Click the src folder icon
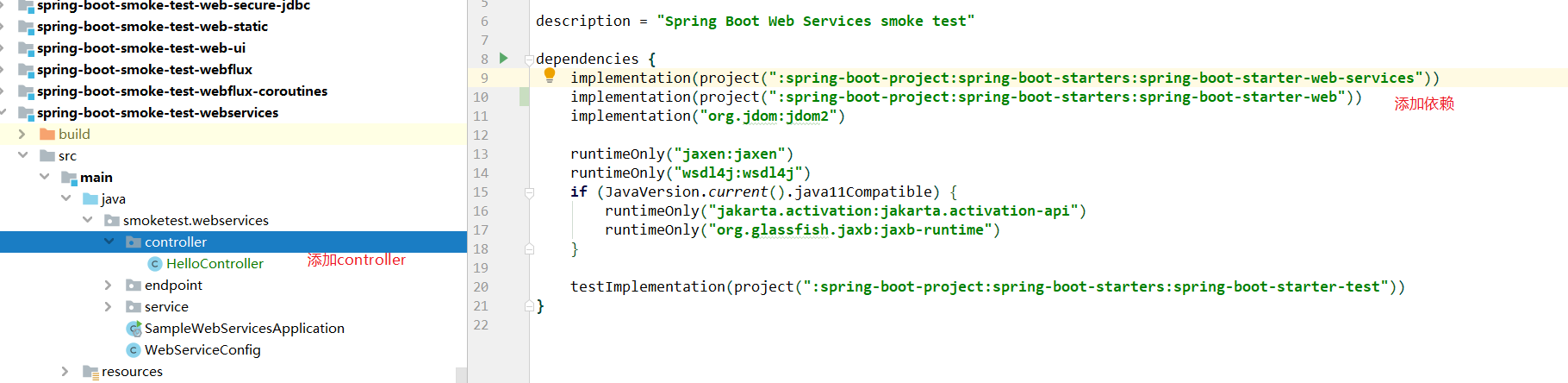This screenshot has width=1568, height=383. coord(47,155)
